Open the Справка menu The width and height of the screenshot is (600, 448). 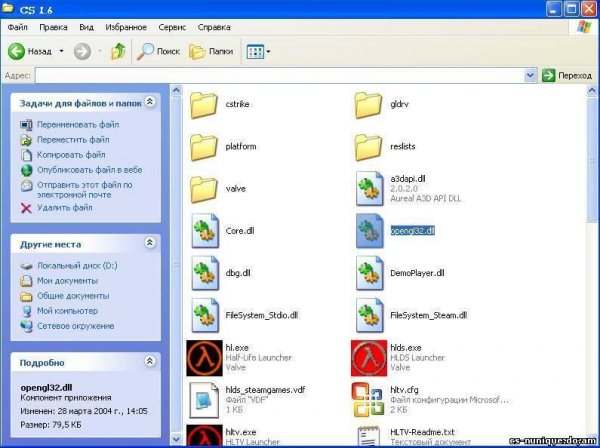tap(214, 27)
